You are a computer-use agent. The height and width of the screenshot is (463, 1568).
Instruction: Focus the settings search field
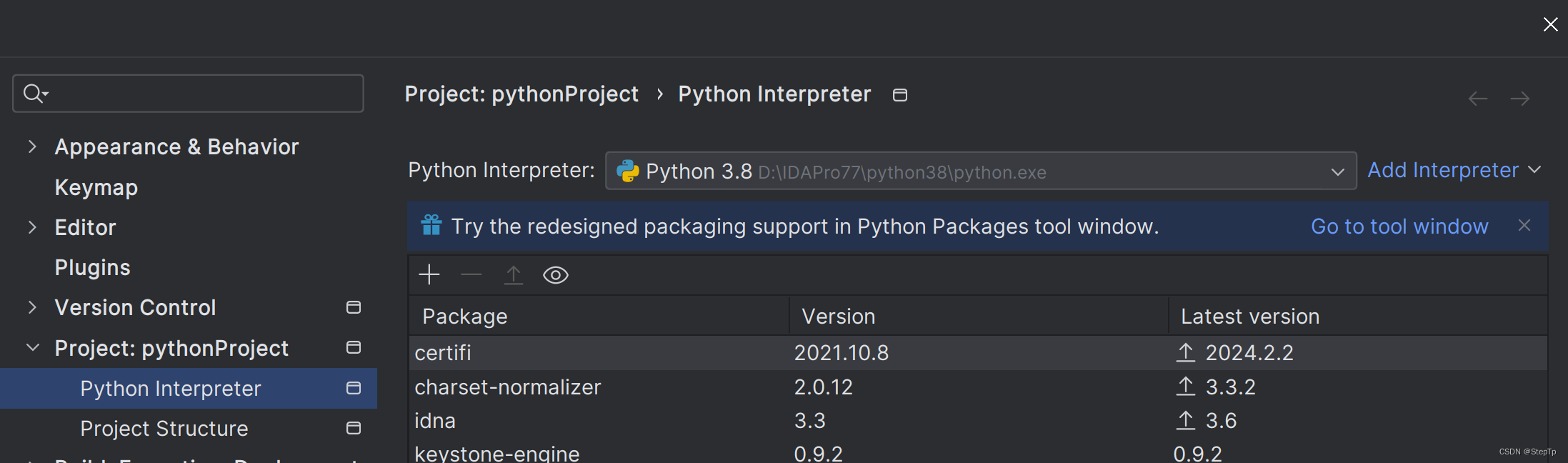pyautogui.click(x=188, y=93)
